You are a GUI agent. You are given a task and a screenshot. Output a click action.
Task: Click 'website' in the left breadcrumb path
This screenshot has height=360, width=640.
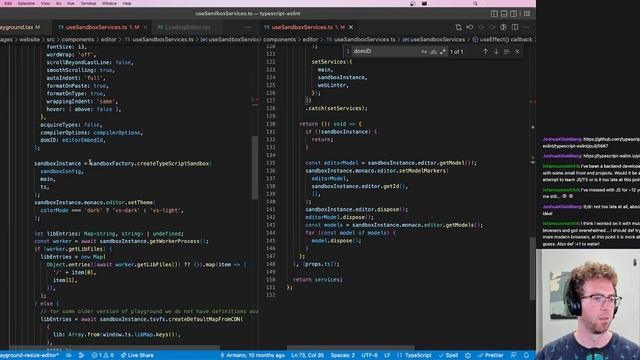click(30, 40)
